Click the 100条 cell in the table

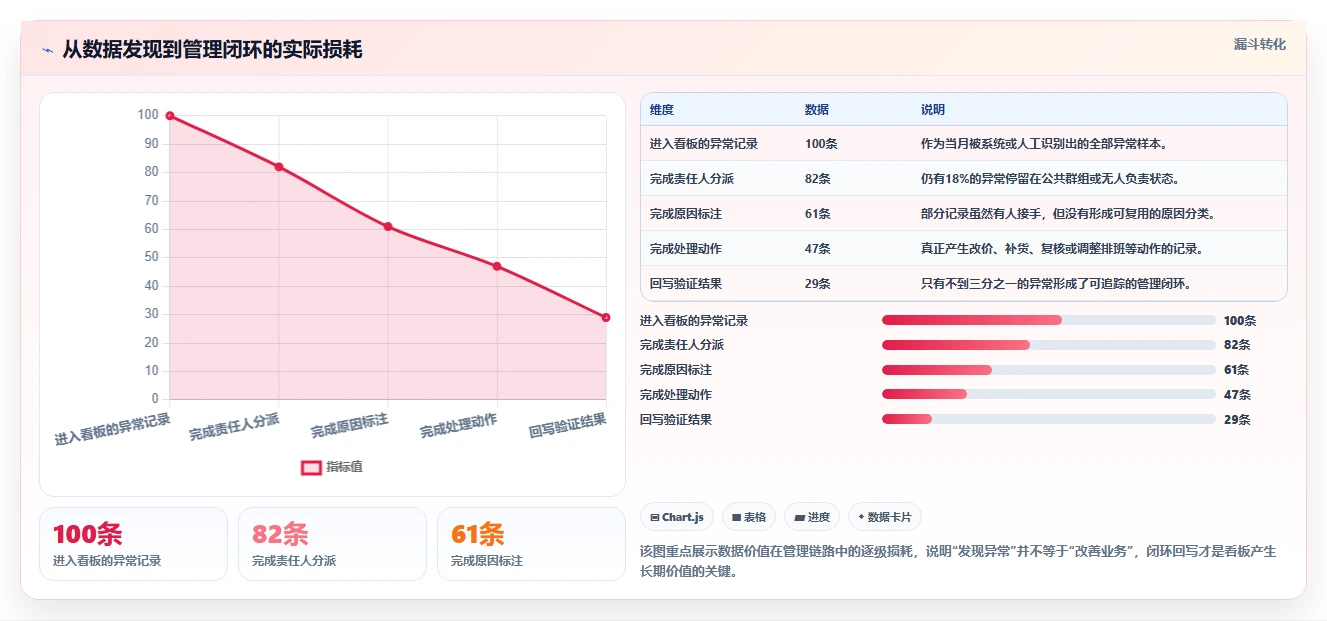[821, 144]
